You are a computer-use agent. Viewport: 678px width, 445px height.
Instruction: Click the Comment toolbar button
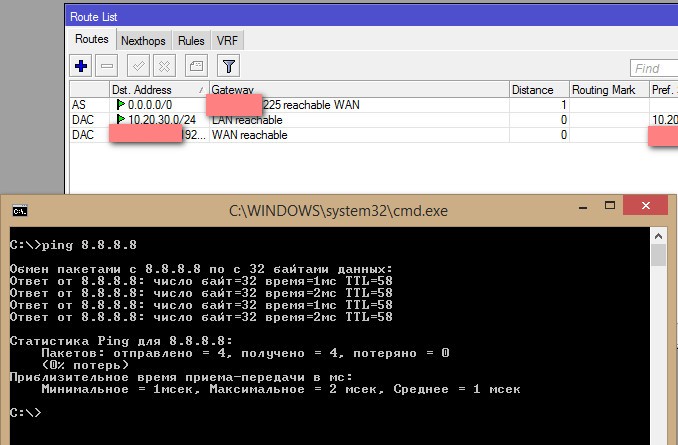196,66
